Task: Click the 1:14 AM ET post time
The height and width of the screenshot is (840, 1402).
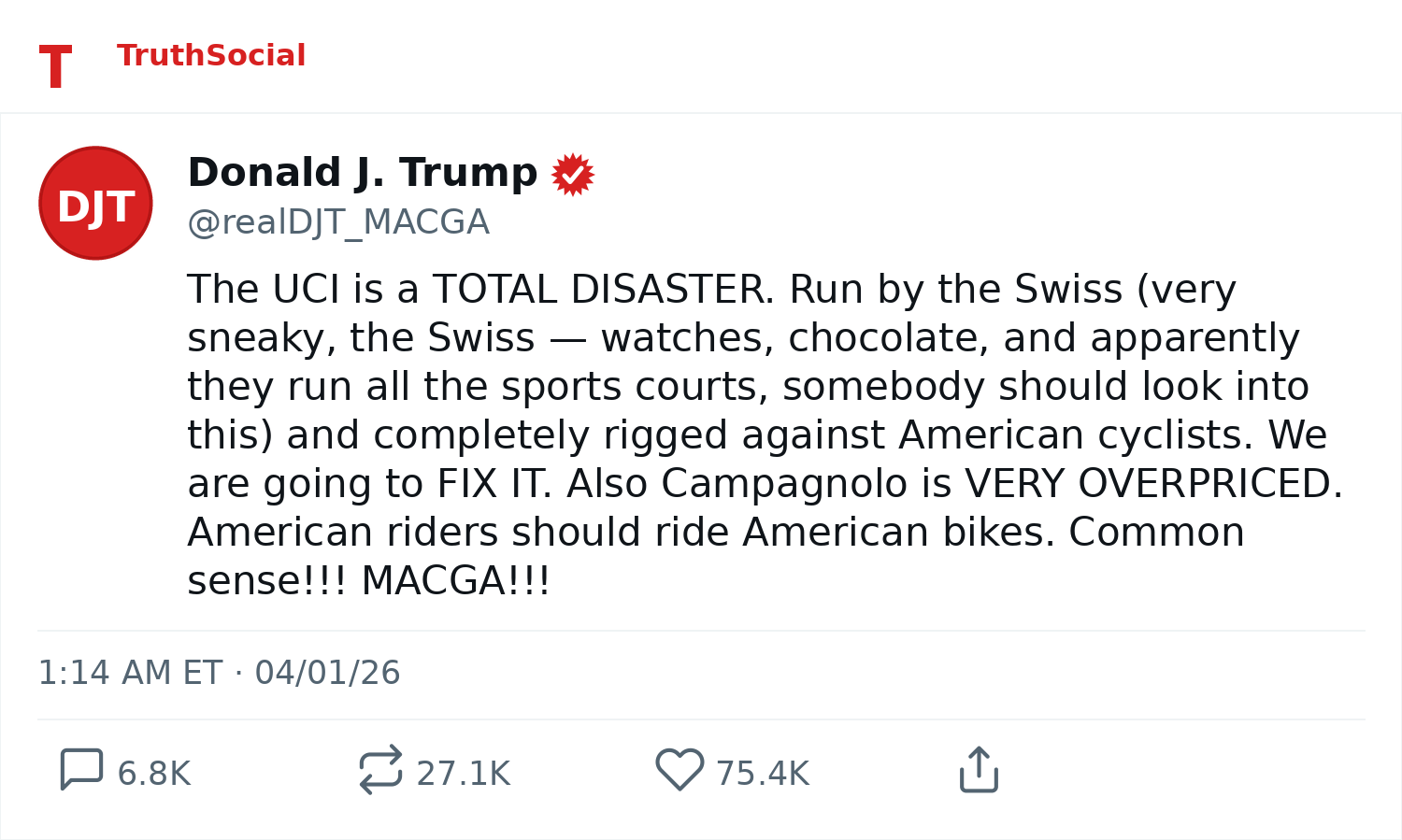Action: pyautogui.click(x=130, y=673)
